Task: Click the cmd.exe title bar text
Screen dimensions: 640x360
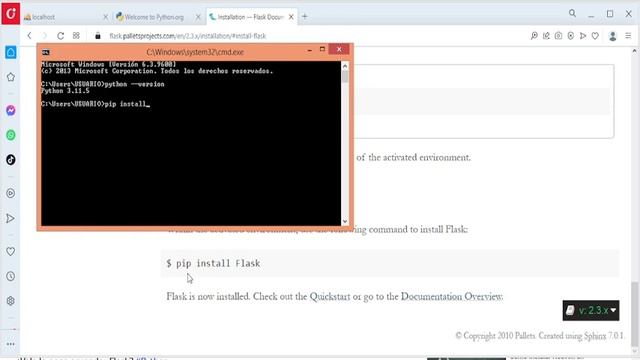Action: (x=195, y=52)
